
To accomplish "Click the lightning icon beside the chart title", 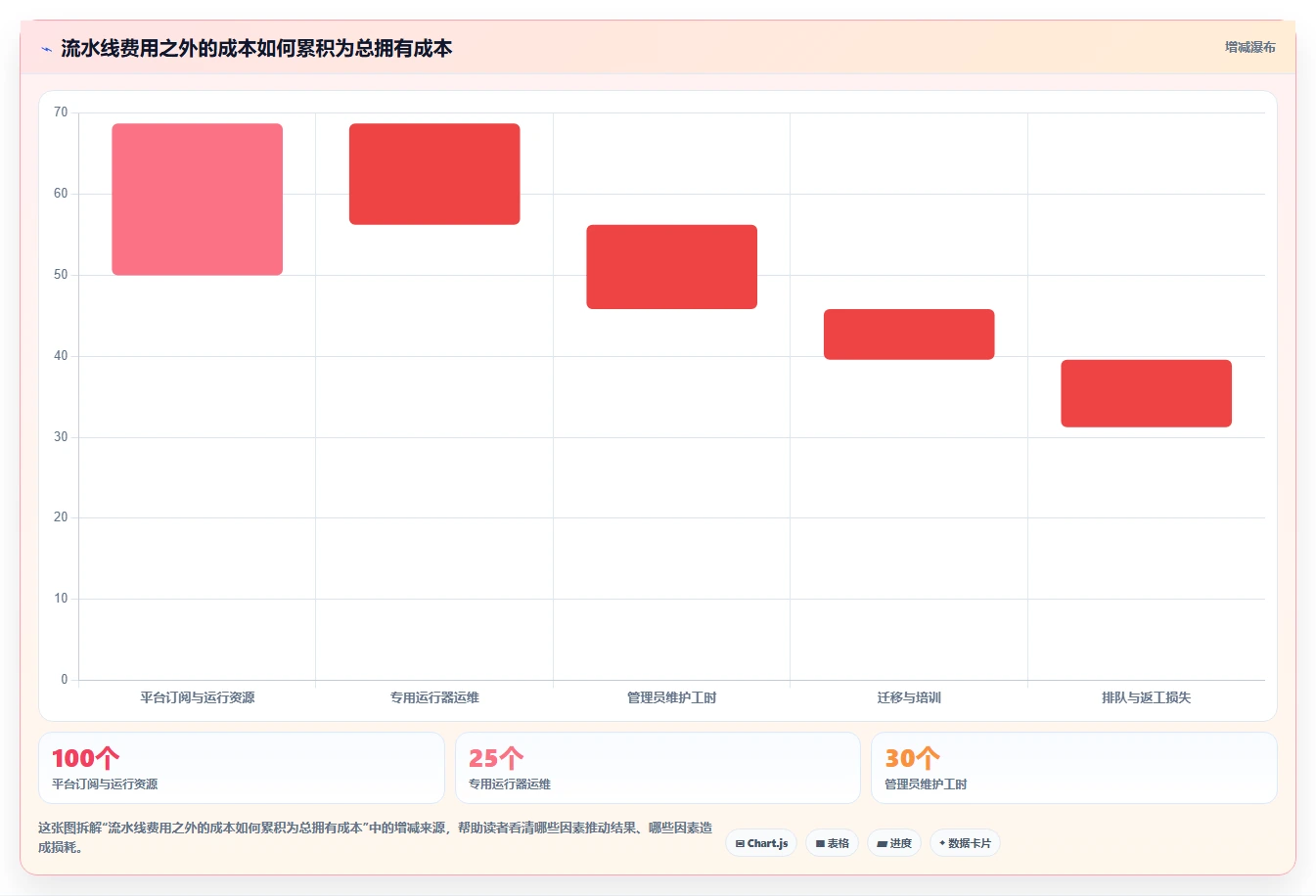I will (x=46, y=49).
